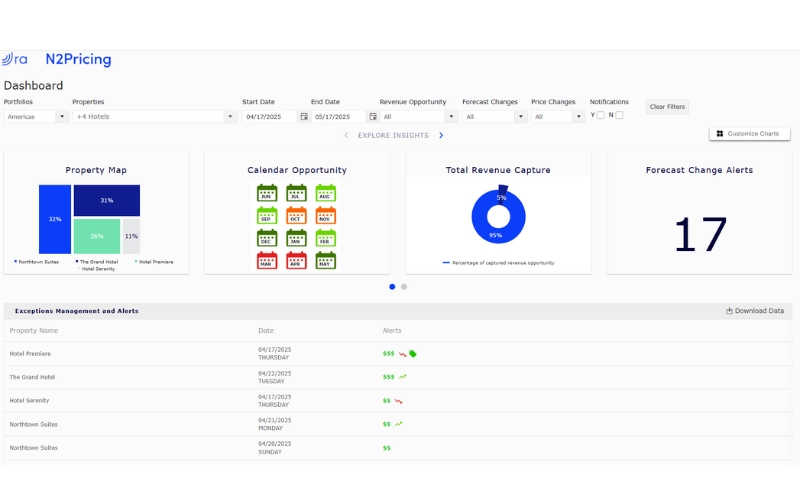
Task: Click the OCT calendar icon
Action: click(296, 216)
